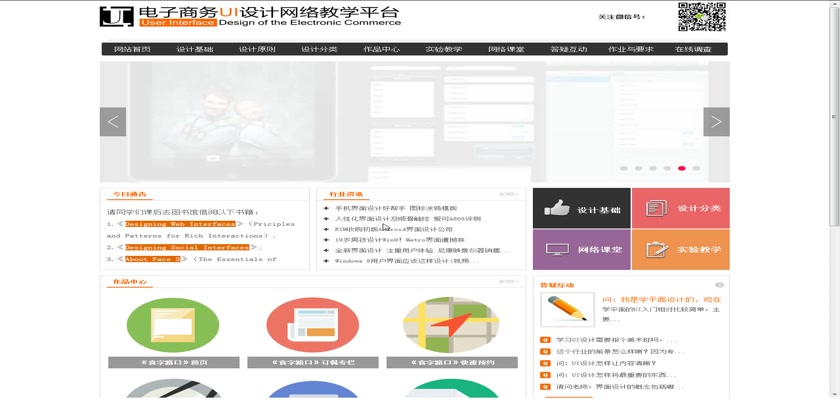Open news item Windows 8用户界面
This screenshot has width=840, height=400.
407,261
